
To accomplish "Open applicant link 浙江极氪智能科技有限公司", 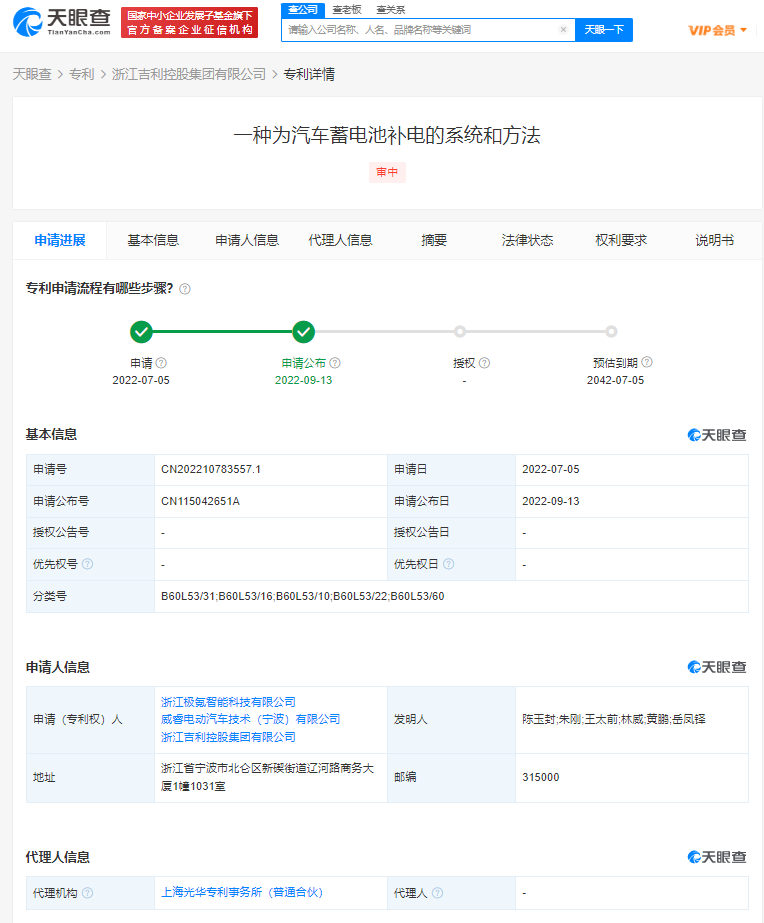I will (x=228, y=702).
